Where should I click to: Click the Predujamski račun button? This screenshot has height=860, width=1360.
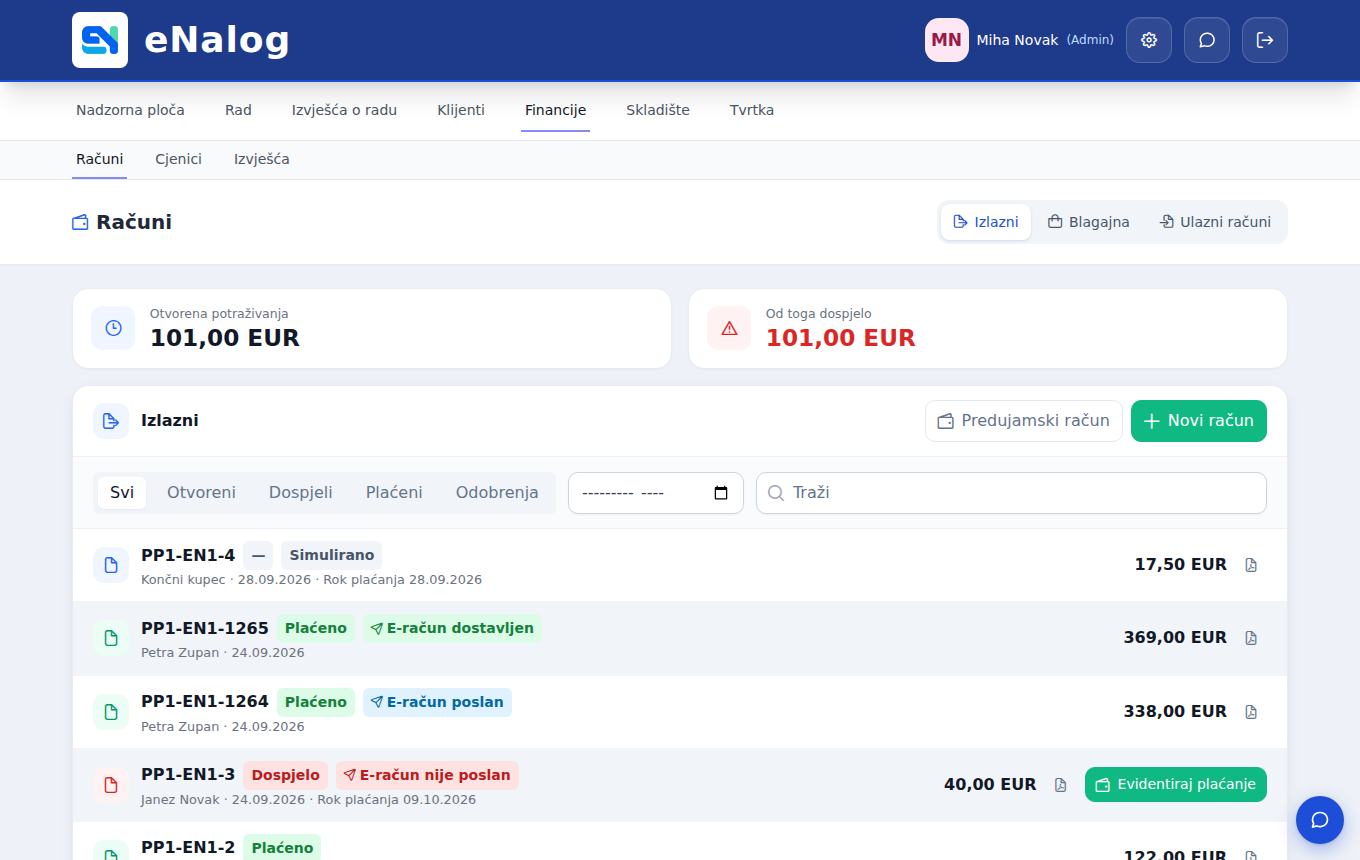(x=1024, y=421)
